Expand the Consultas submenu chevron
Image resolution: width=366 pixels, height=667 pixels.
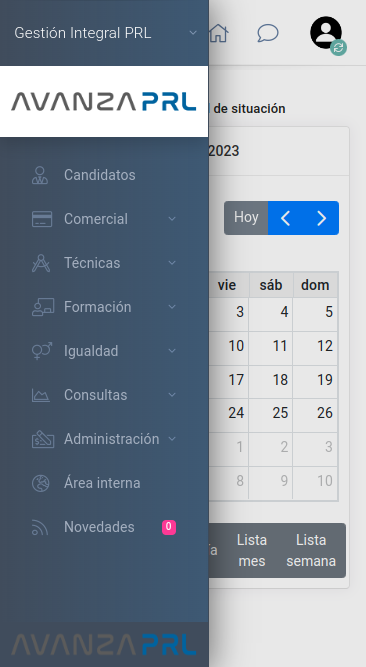pos(172,395)
